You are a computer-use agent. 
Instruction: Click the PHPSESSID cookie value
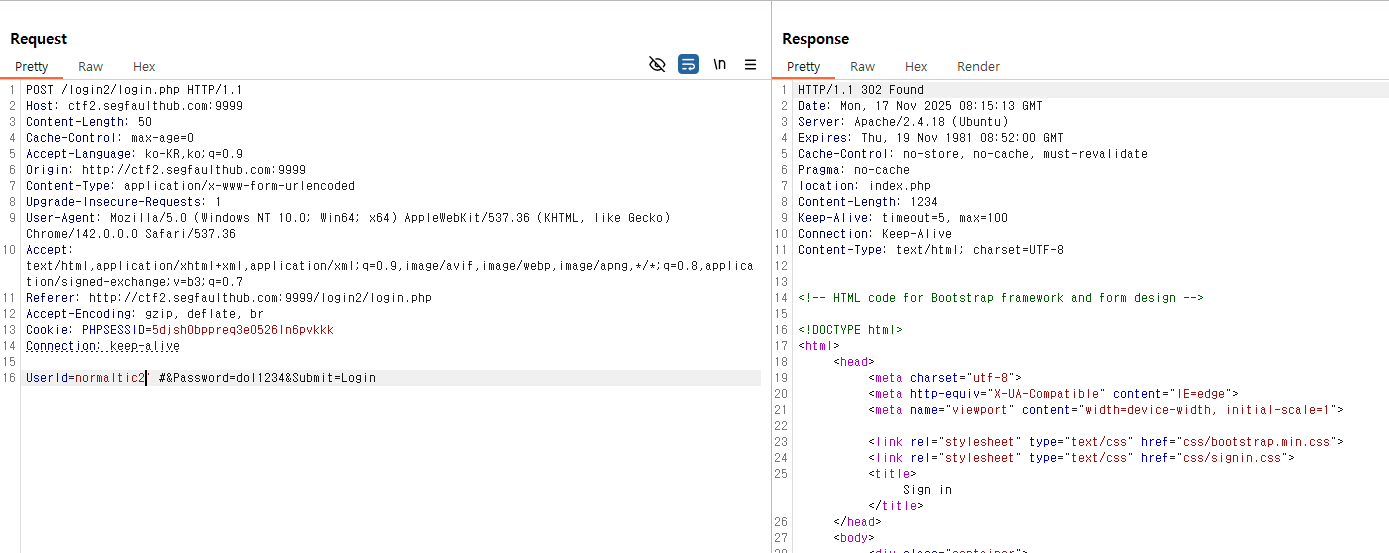(243, 330)
